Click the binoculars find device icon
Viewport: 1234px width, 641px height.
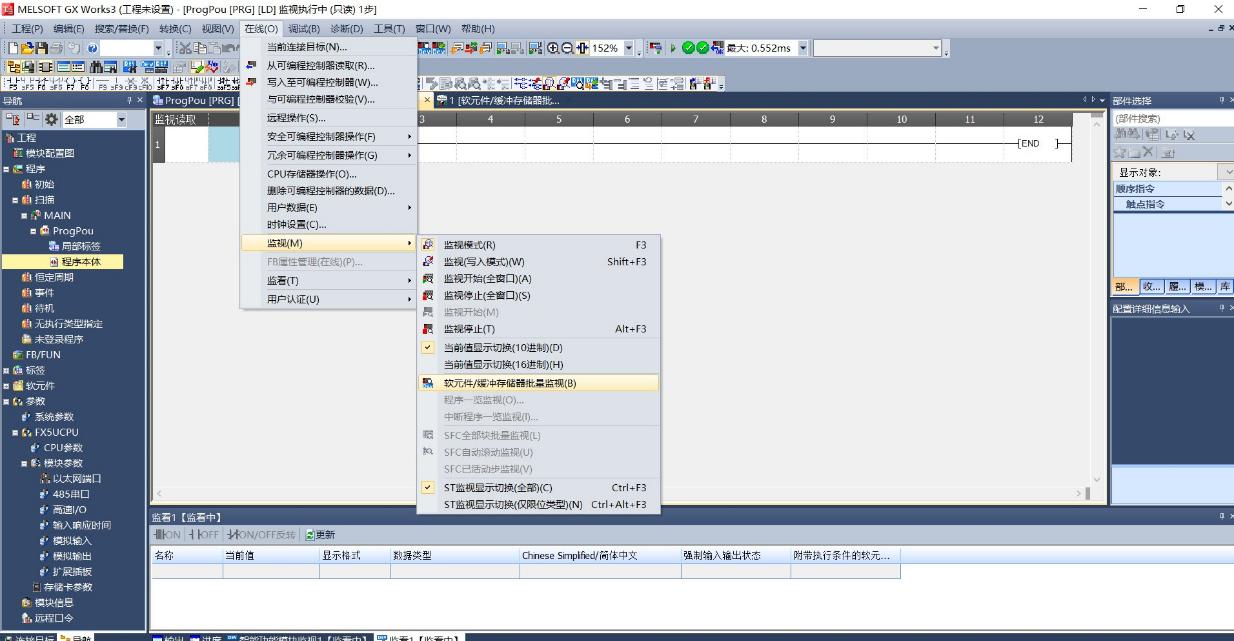(x=96, y=67)
